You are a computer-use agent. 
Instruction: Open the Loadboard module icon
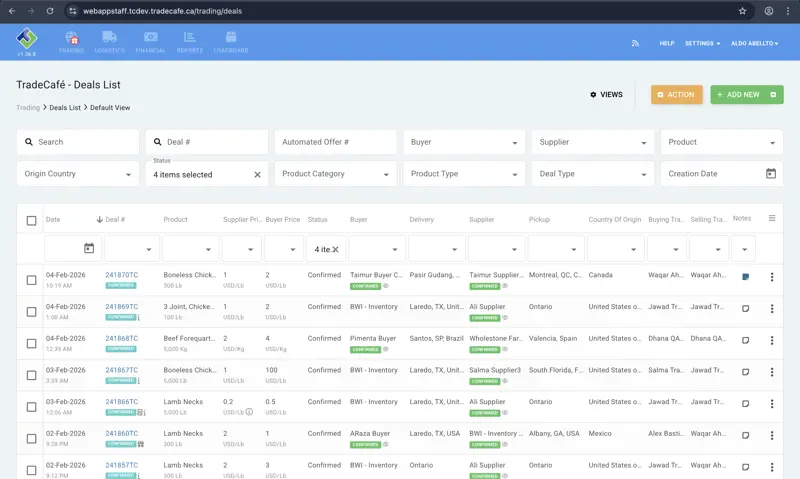point(231,37)
